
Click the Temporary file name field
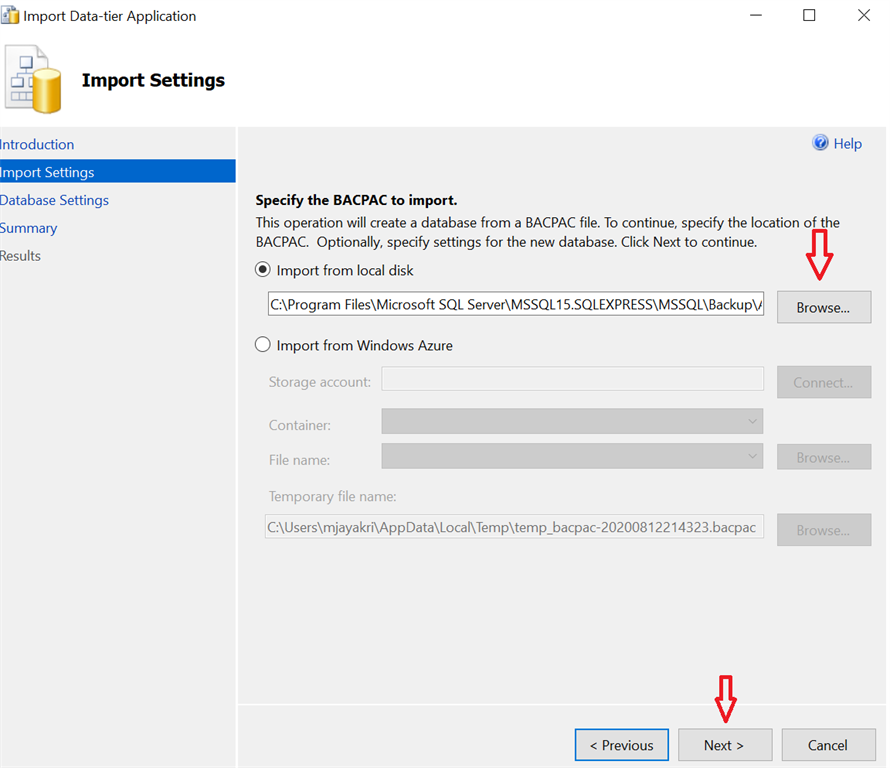514,526
